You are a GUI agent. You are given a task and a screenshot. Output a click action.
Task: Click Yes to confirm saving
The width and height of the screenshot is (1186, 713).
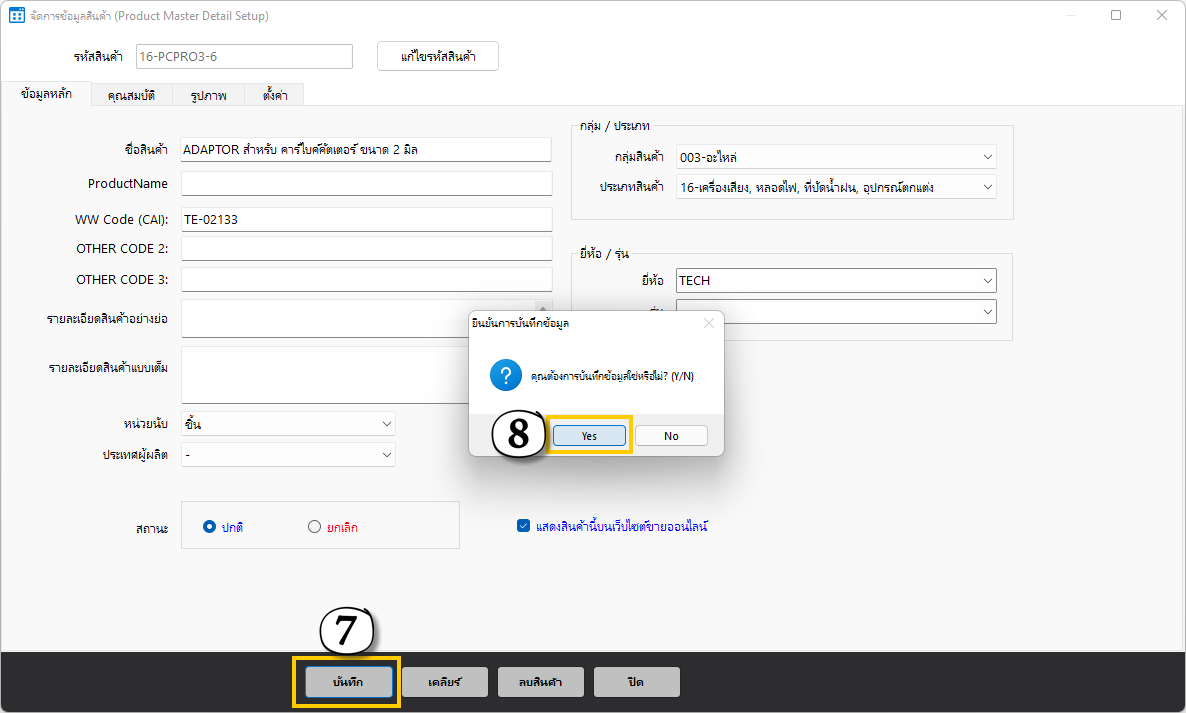click(x=589, y=436)
